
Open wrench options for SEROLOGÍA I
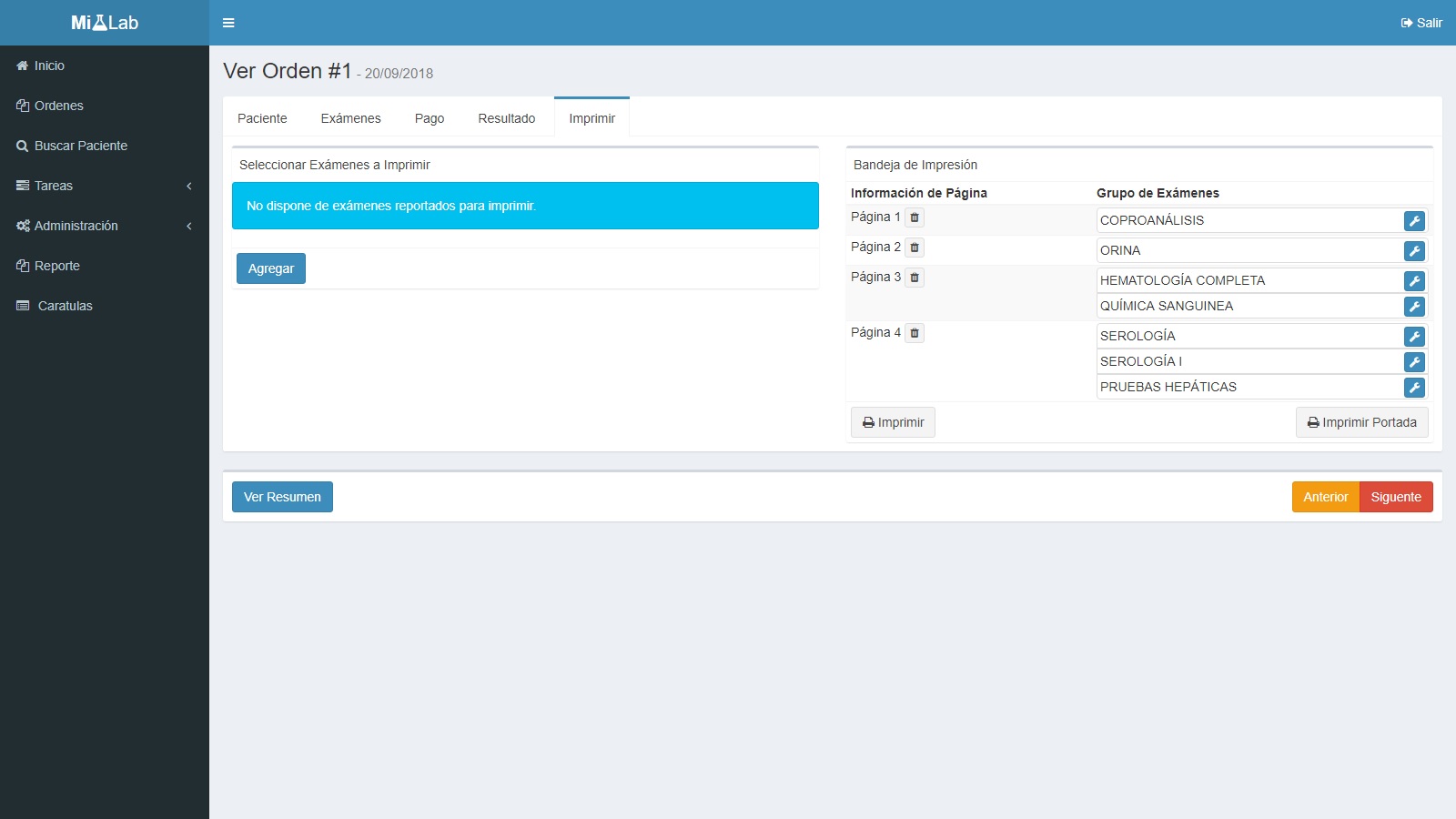click(1414, 361)
